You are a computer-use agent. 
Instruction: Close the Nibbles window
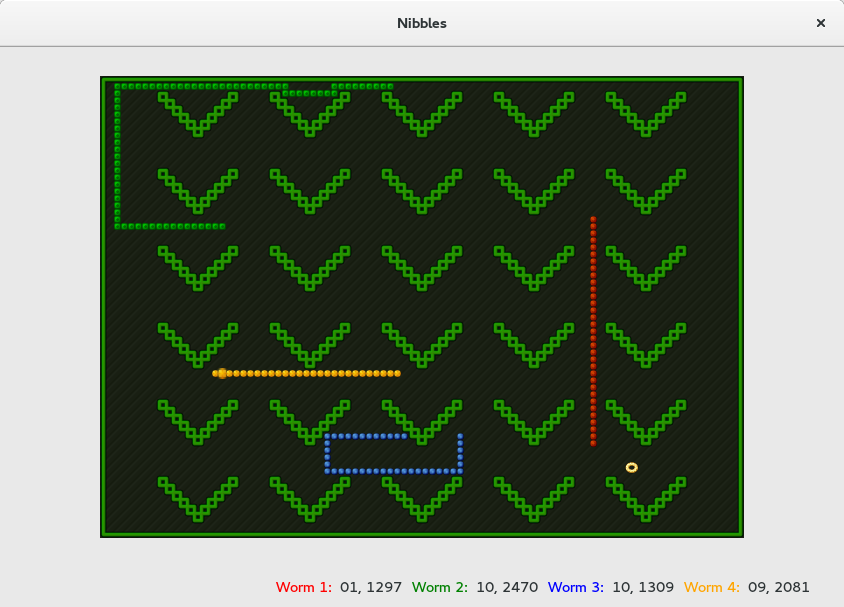(x=820, y=23)
